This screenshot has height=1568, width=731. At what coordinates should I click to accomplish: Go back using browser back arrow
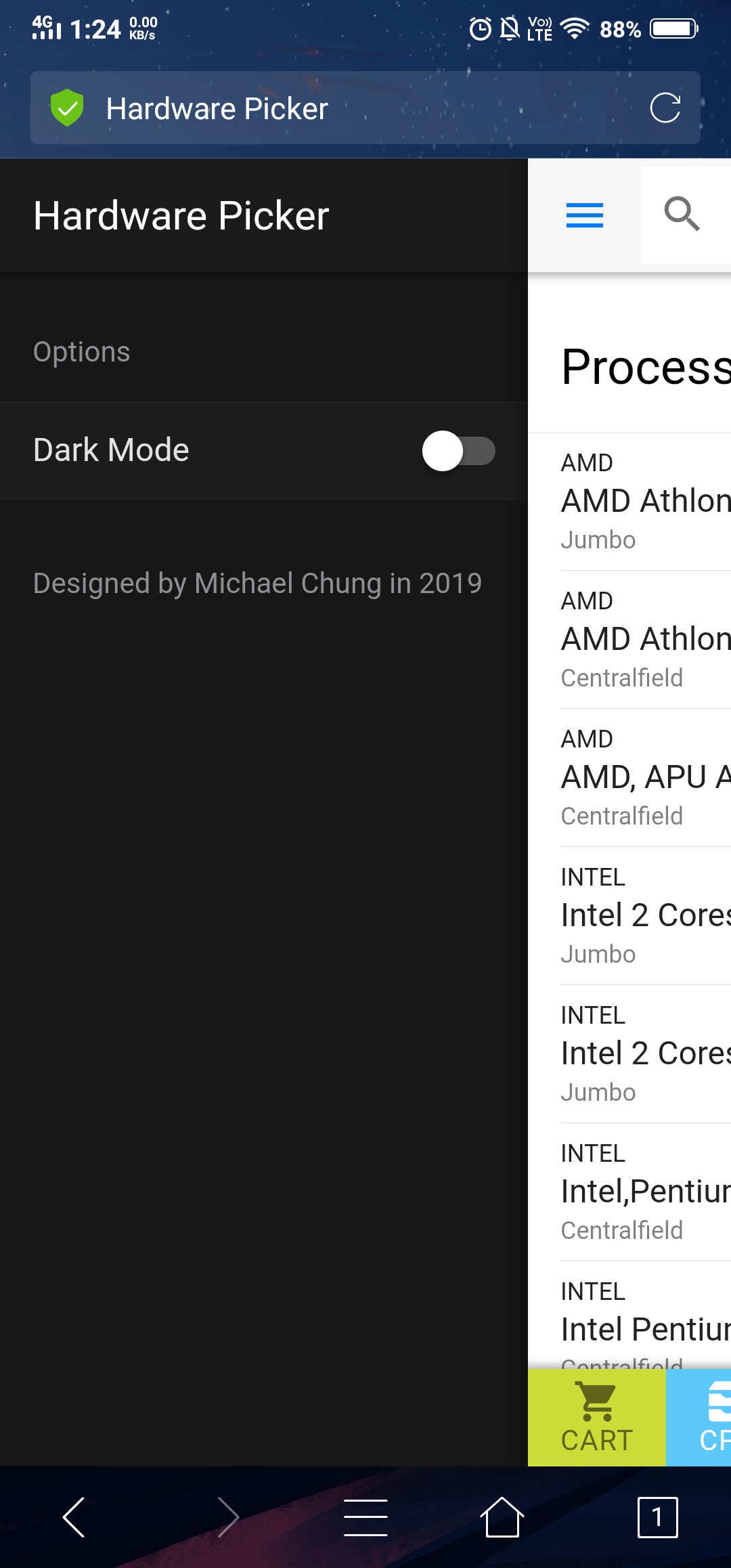[x=74, y=1517]
